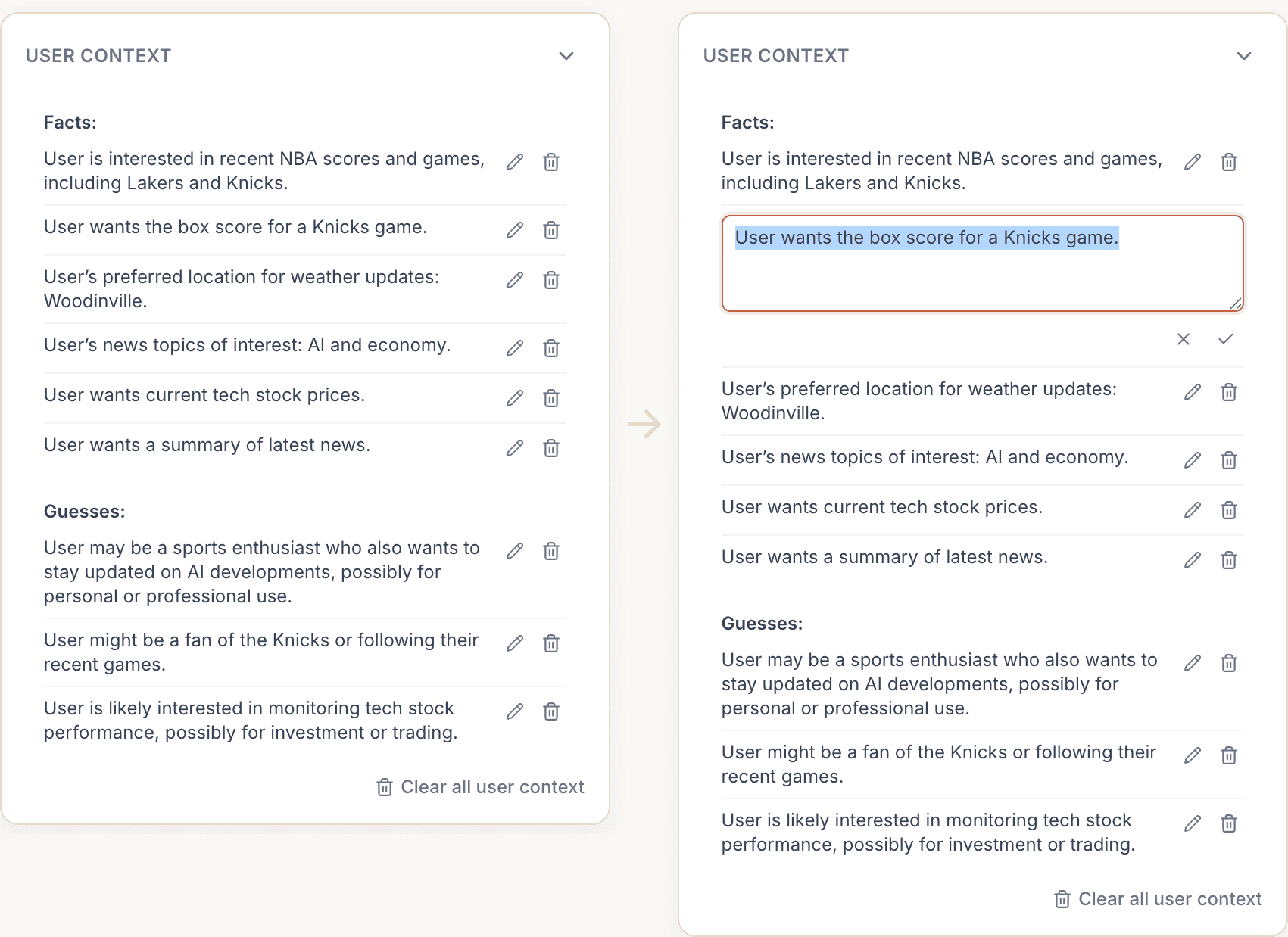Image resolution: width=1288 pixels, height=937 pixels.
Task: Delete tech stock investment guess, left panel
Action: pyautogui.click(x=551, y=711)
